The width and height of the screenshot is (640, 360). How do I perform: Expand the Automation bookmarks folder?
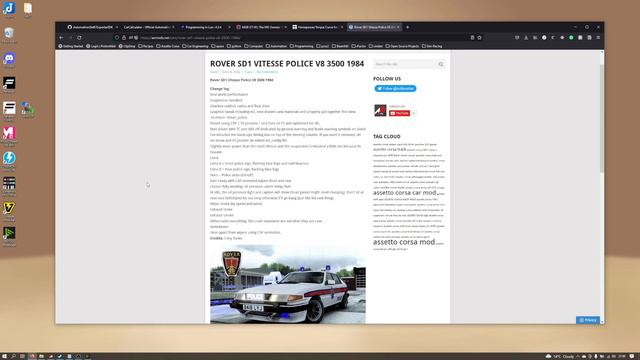pyautogui.click(x=276, y=46)
